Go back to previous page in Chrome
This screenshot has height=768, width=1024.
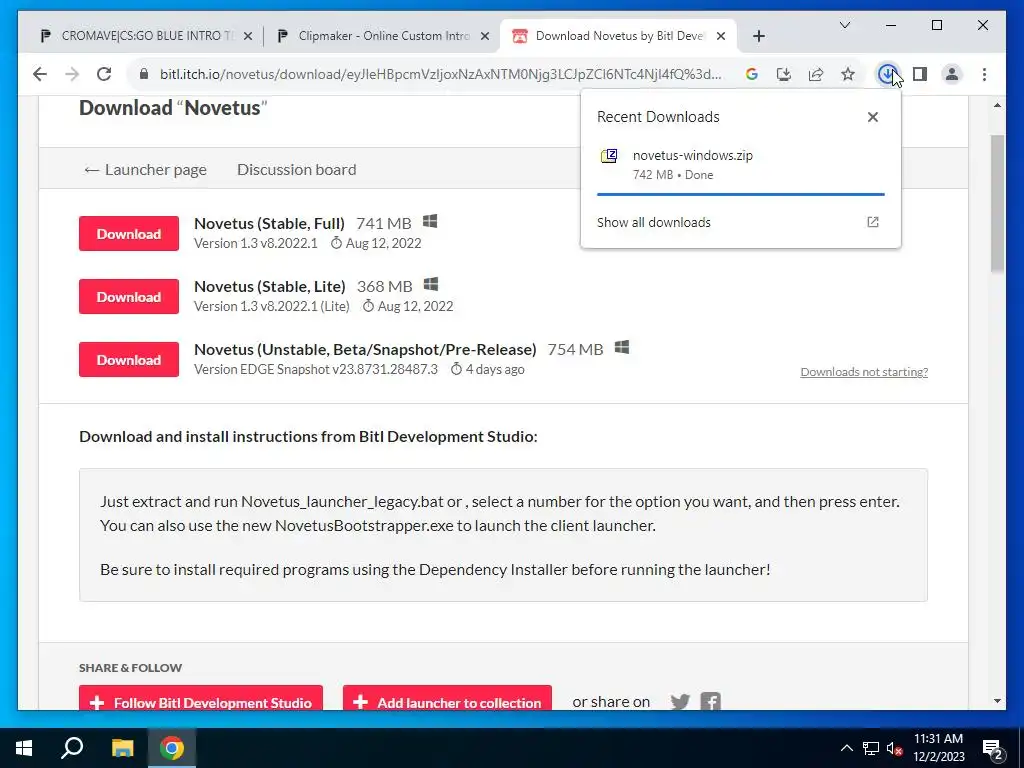click(x=40, y=74)
